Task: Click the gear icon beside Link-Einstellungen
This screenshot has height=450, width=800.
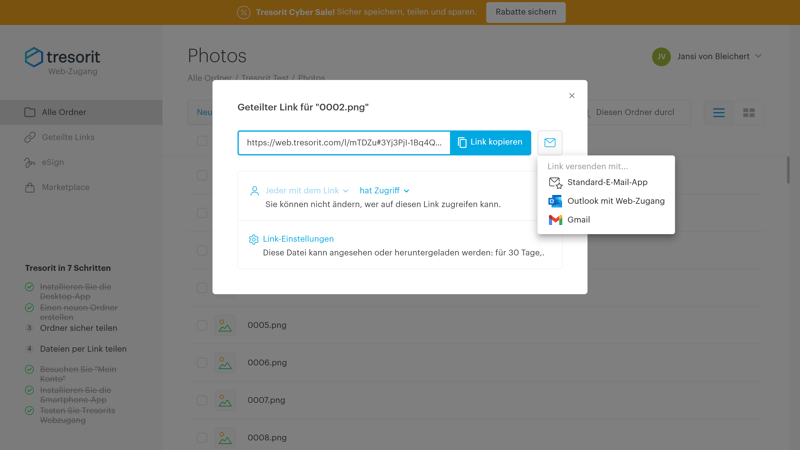Action: [254, 239]
